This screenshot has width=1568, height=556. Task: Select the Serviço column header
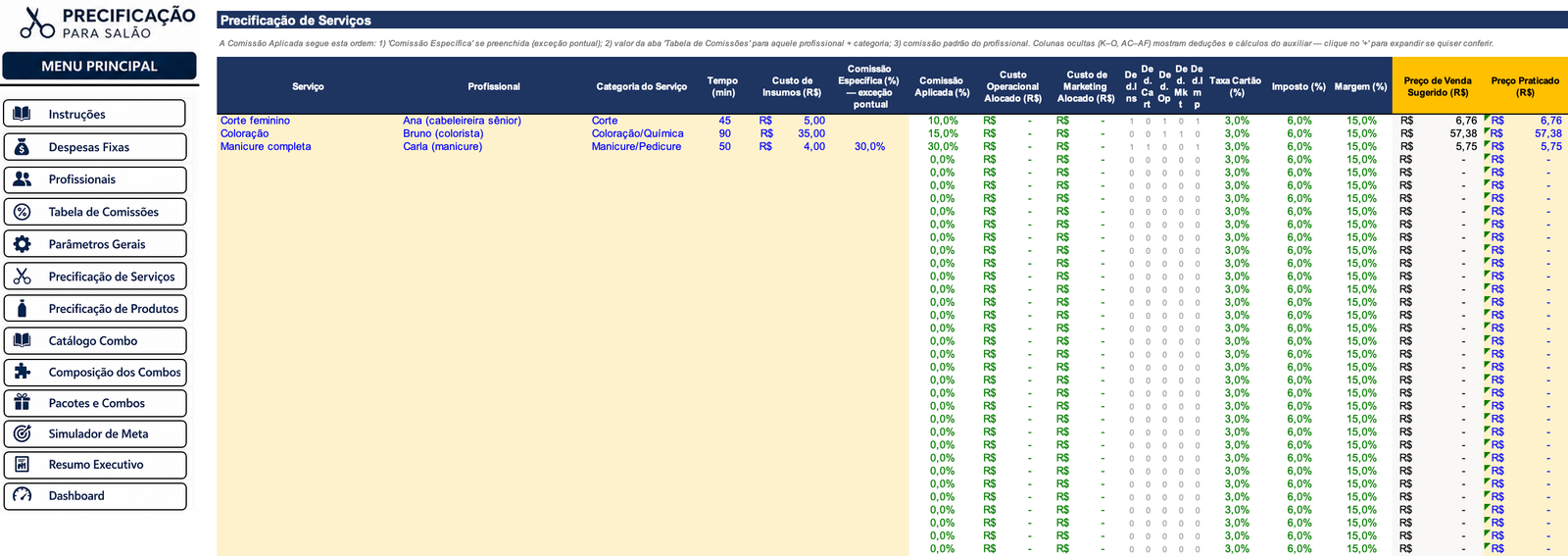[308, 86]
